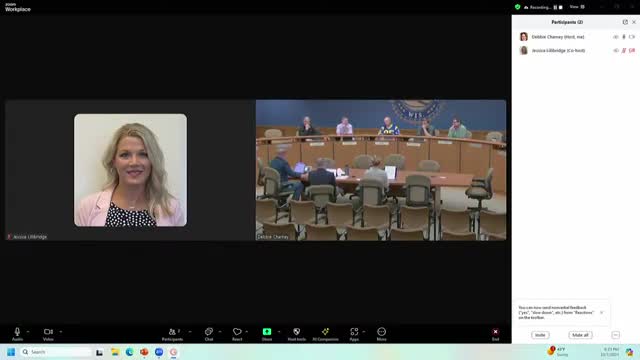This screenshot has width=640, height=360.
Task: Click the Mute all button
Action: [580, 335]
